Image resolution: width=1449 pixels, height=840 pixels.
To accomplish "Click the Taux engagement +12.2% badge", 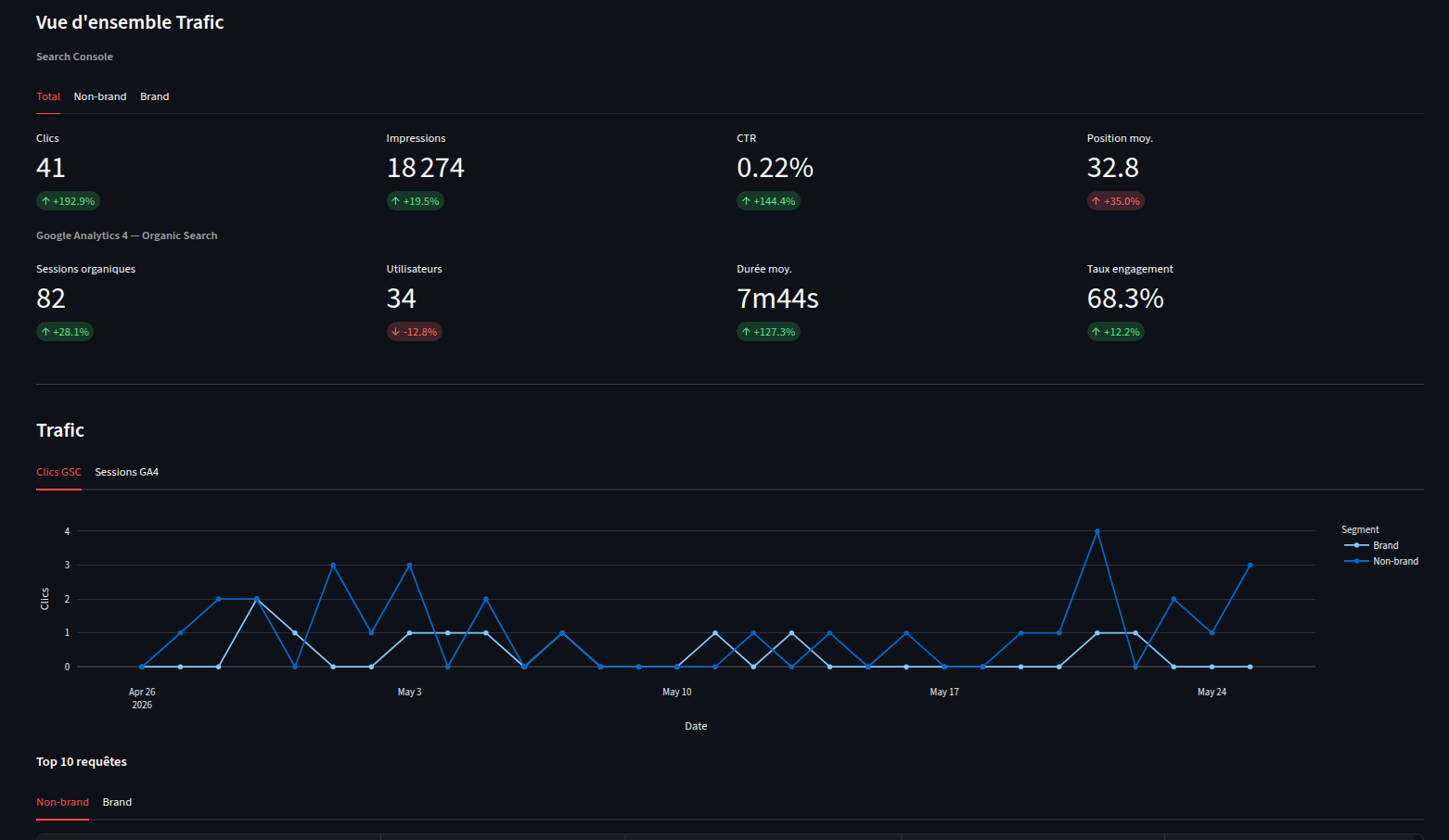I will (x=1116, y=332).
